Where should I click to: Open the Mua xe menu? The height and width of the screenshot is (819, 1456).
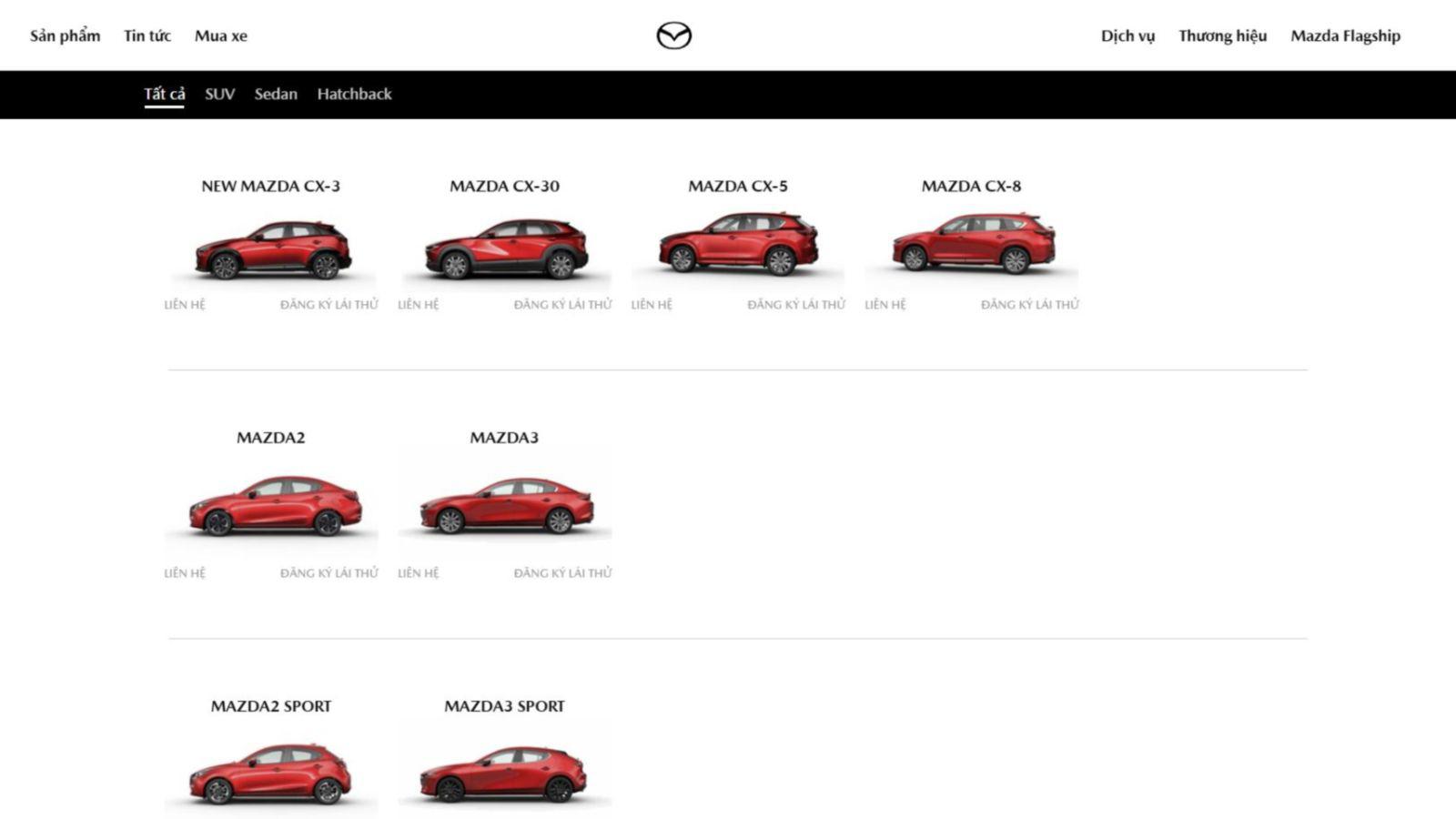tap(220, 35)
